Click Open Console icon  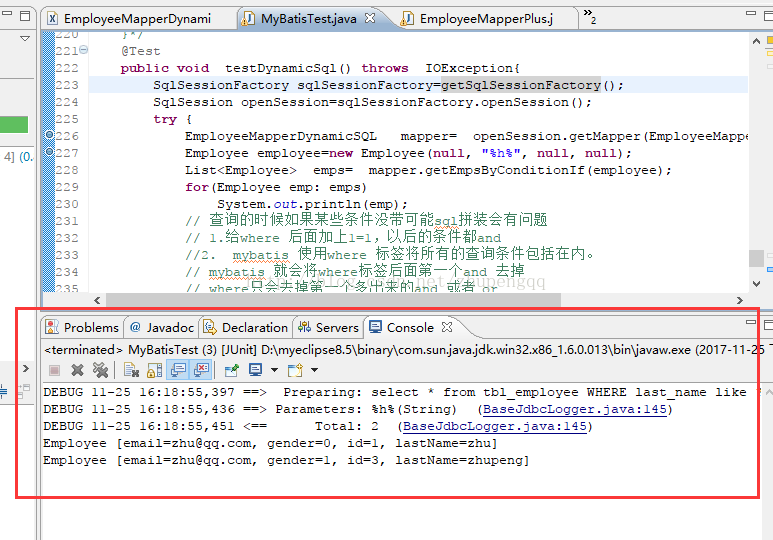point(295,370)
